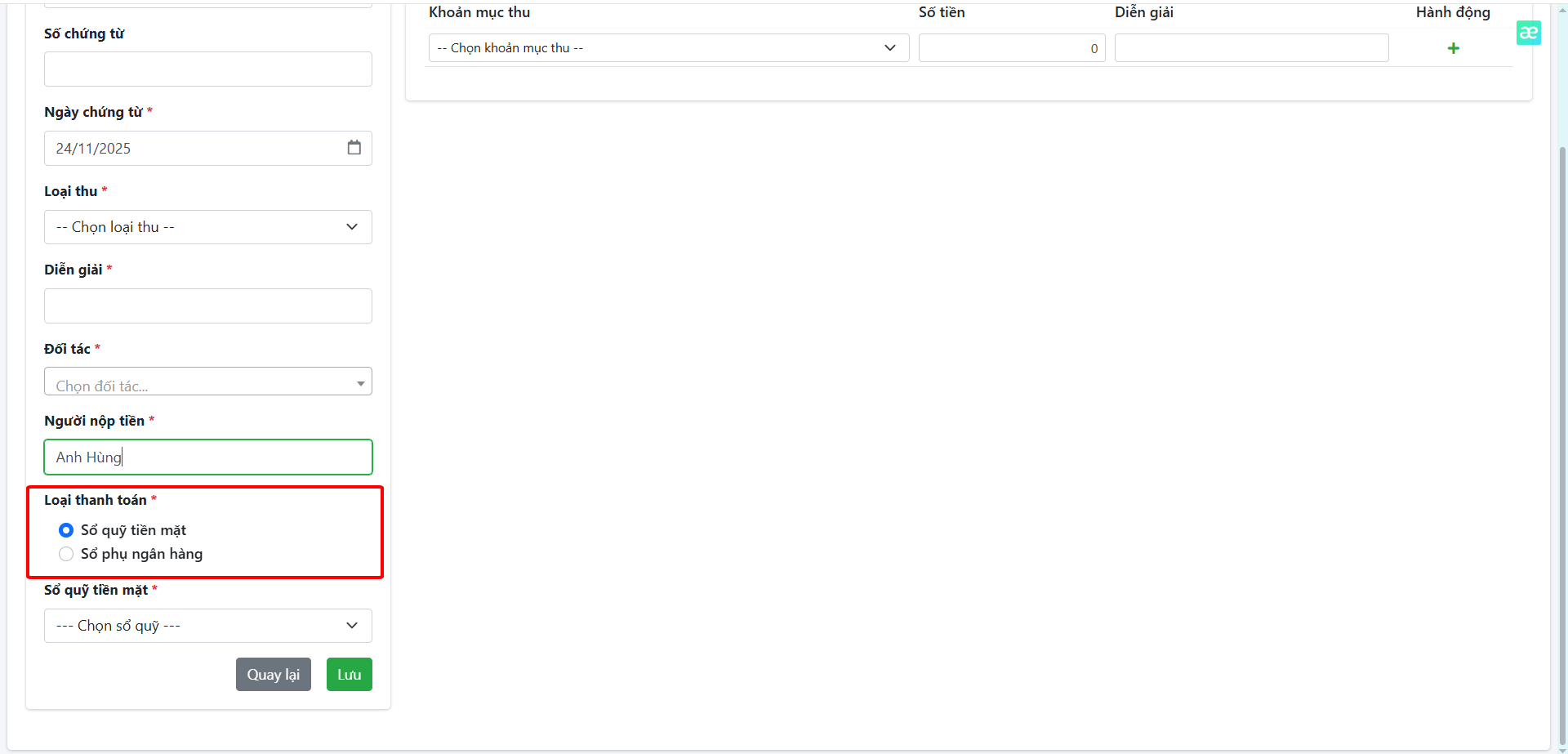Expand the Loại thu dropdown
1568x754 pixels.
[207, 227]
